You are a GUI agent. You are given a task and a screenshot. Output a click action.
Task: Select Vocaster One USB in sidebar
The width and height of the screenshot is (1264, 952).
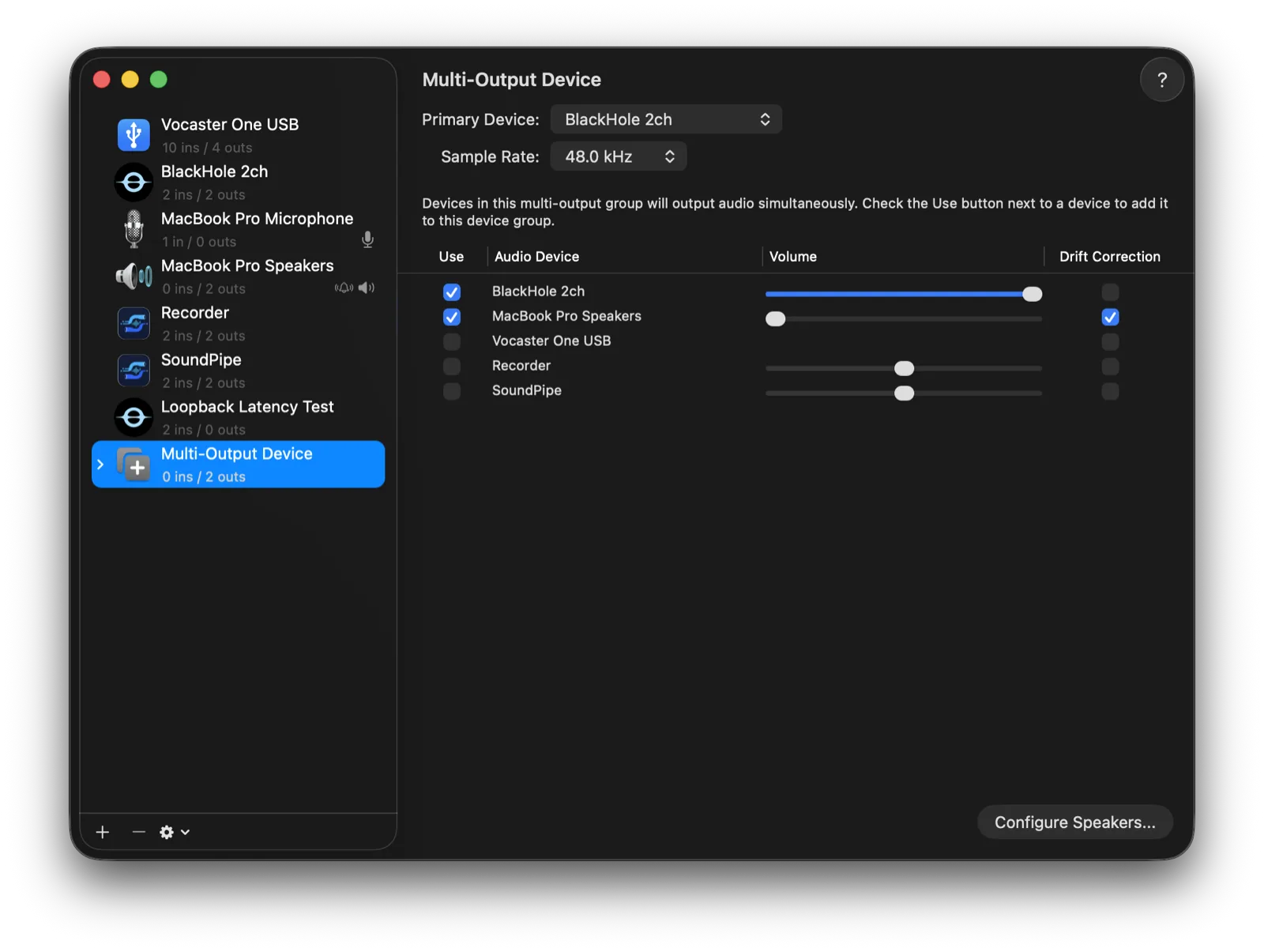(x=238, y=135)
